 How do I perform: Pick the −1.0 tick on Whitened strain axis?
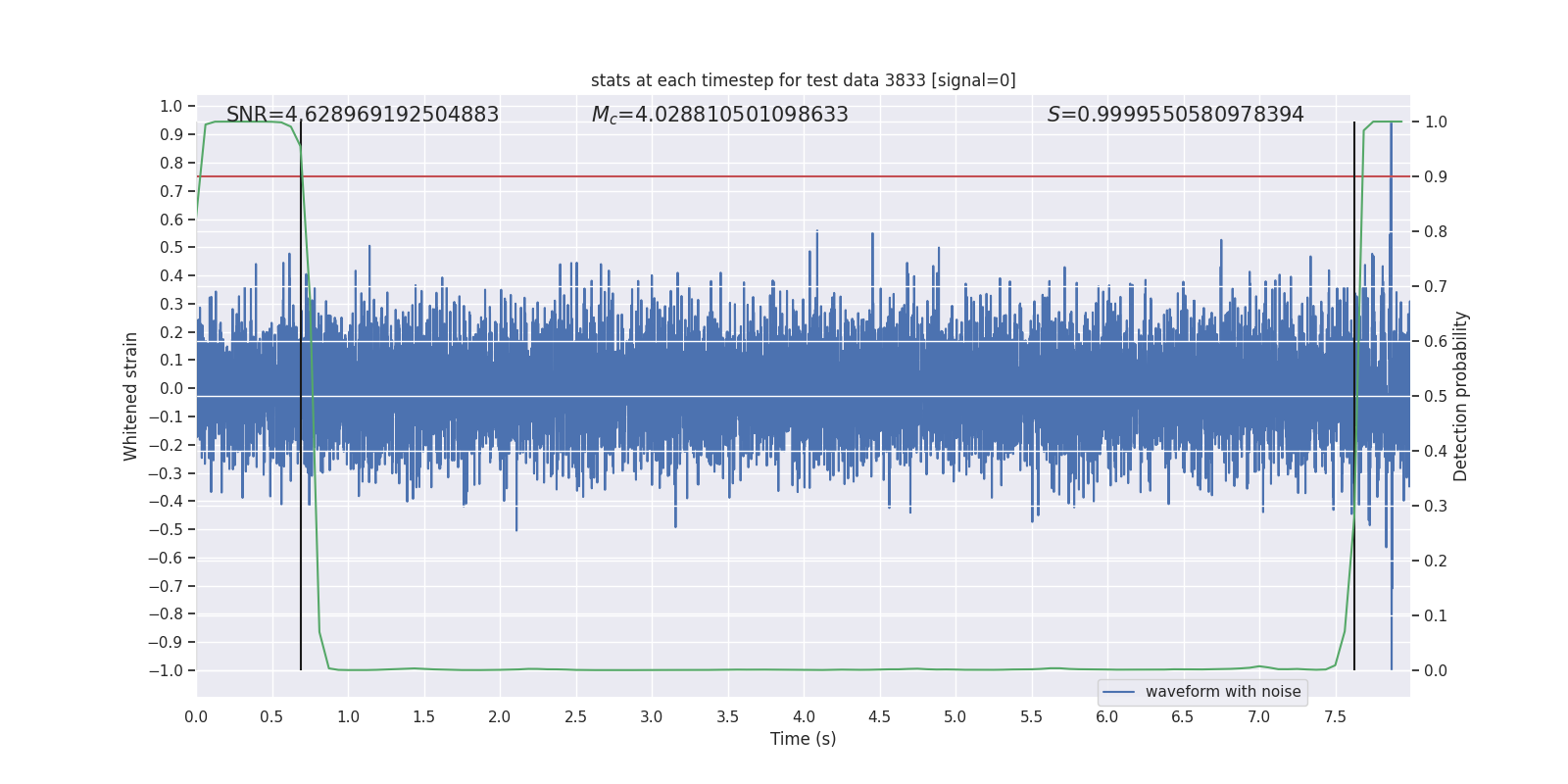[166, 670]
